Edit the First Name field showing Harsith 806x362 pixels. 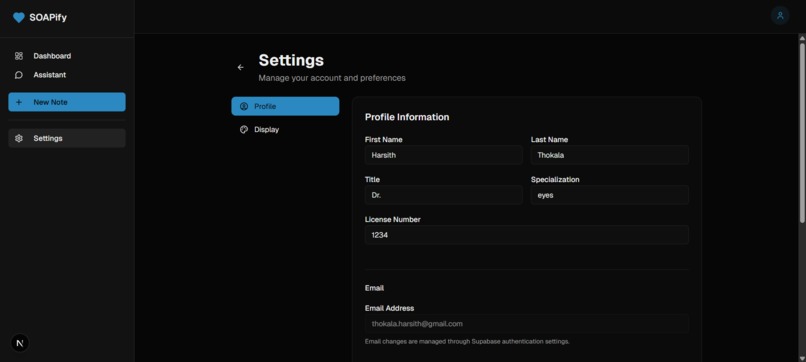coord(444,155)
